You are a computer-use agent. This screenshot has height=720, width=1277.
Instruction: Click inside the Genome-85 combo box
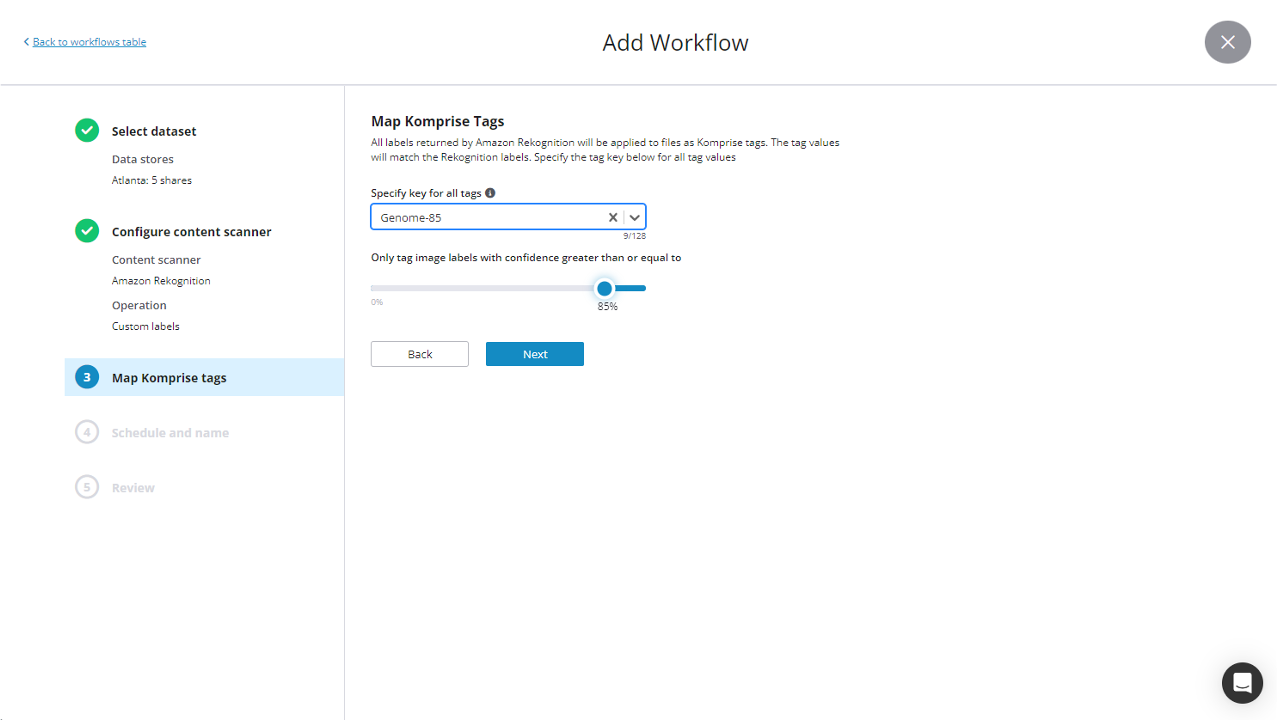click(x=485, y=217)
